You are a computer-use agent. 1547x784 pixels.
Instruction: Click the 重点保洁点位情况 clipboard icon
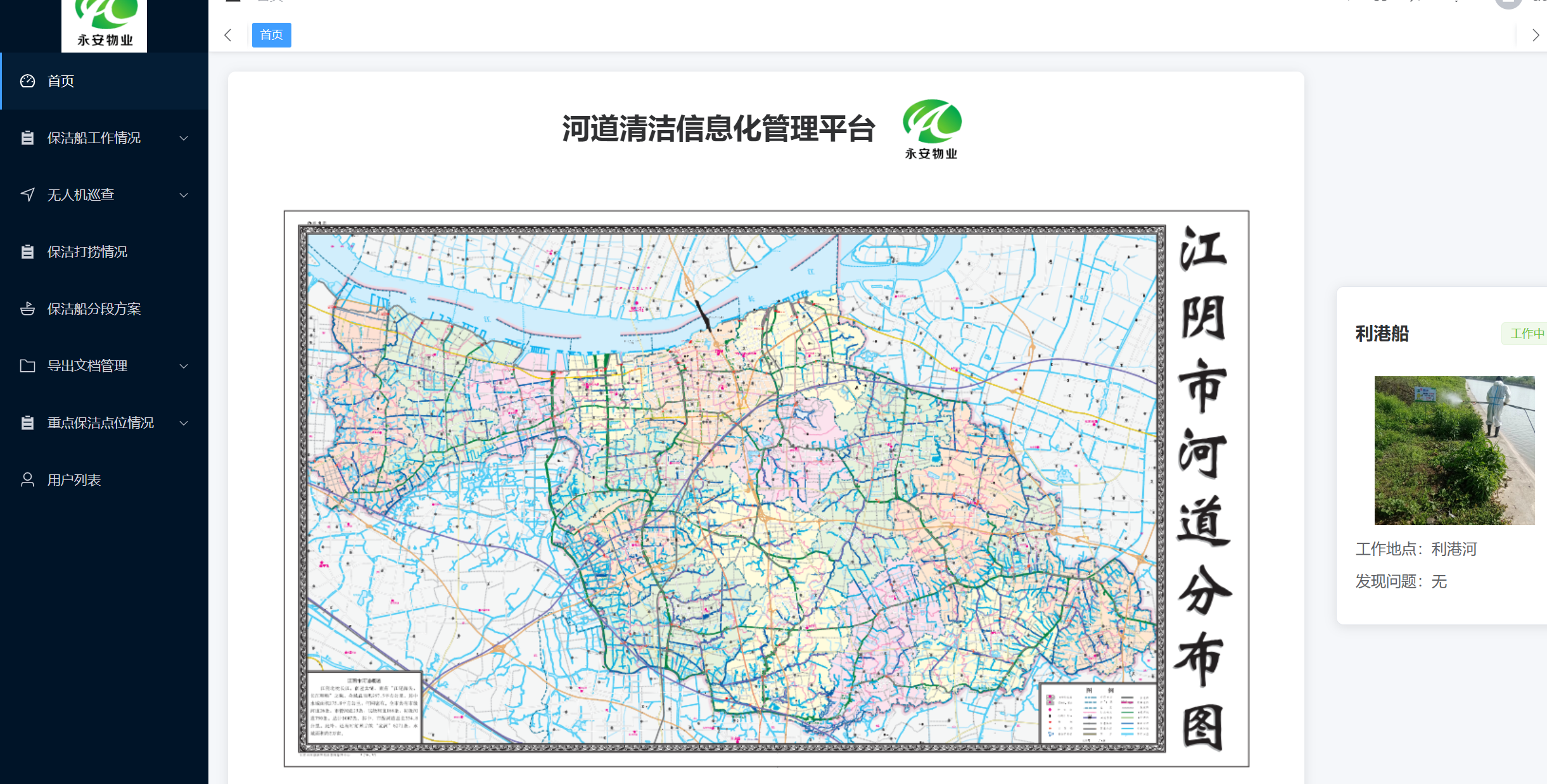pos(27,422)
